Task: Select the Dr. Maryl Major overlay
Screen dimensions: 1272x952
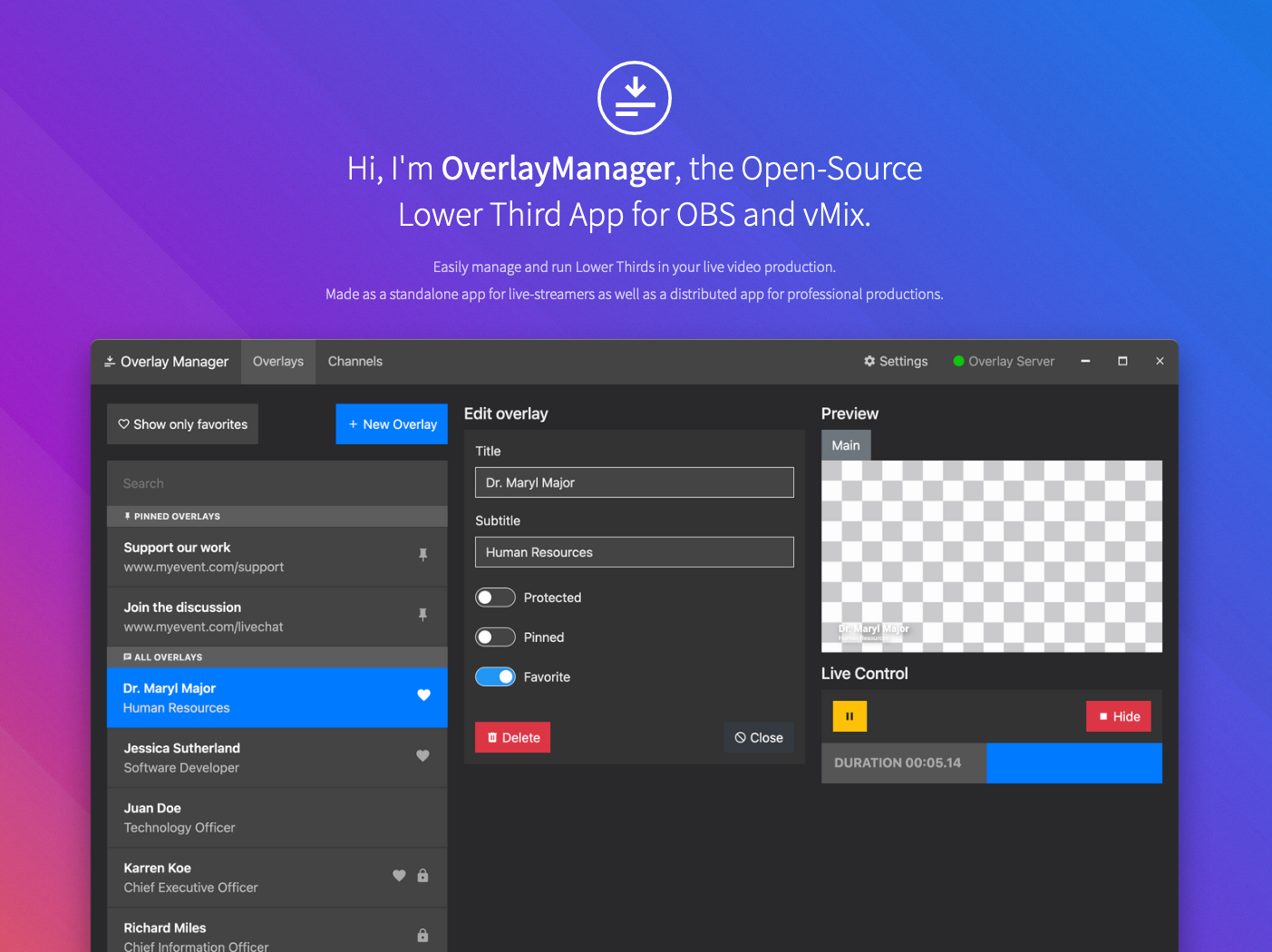Action: (277, 698)
